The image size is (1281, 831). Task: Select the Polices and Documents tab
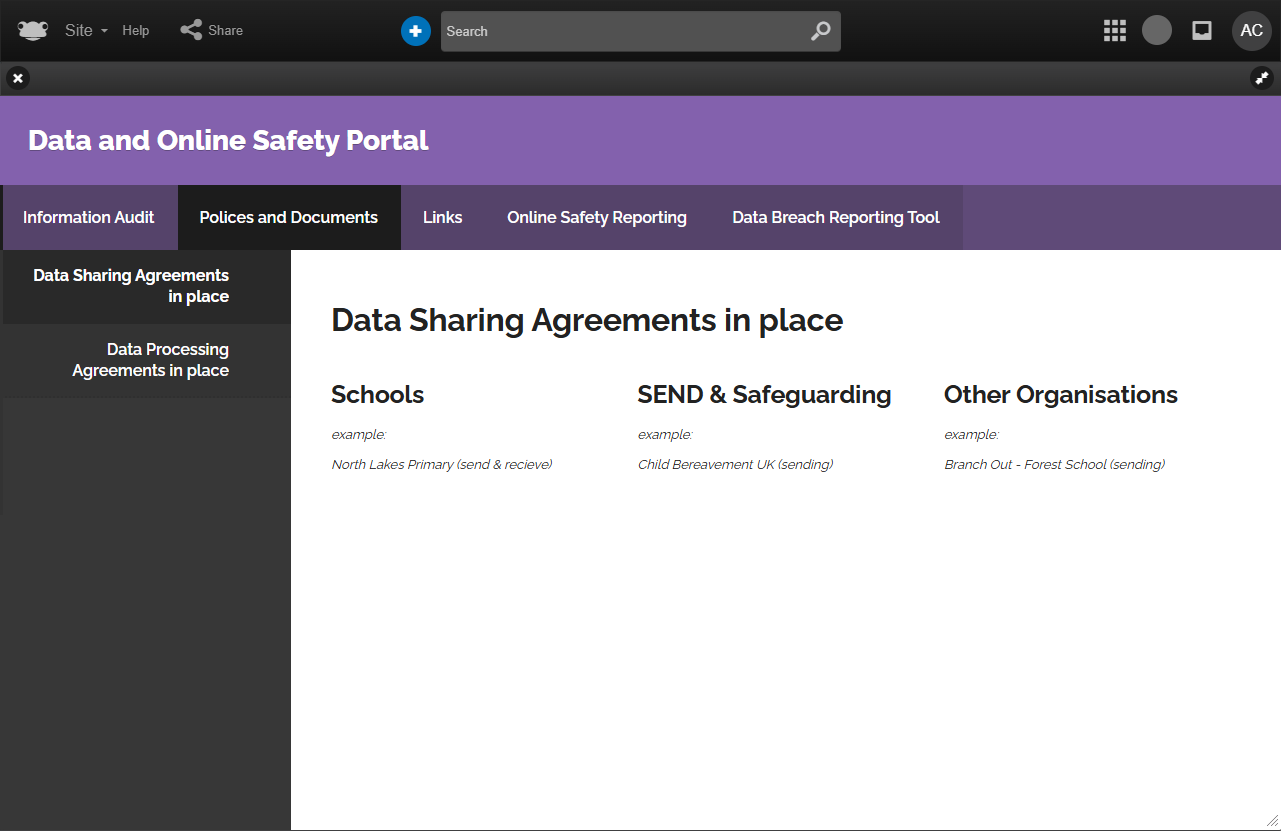coord(289,217)
